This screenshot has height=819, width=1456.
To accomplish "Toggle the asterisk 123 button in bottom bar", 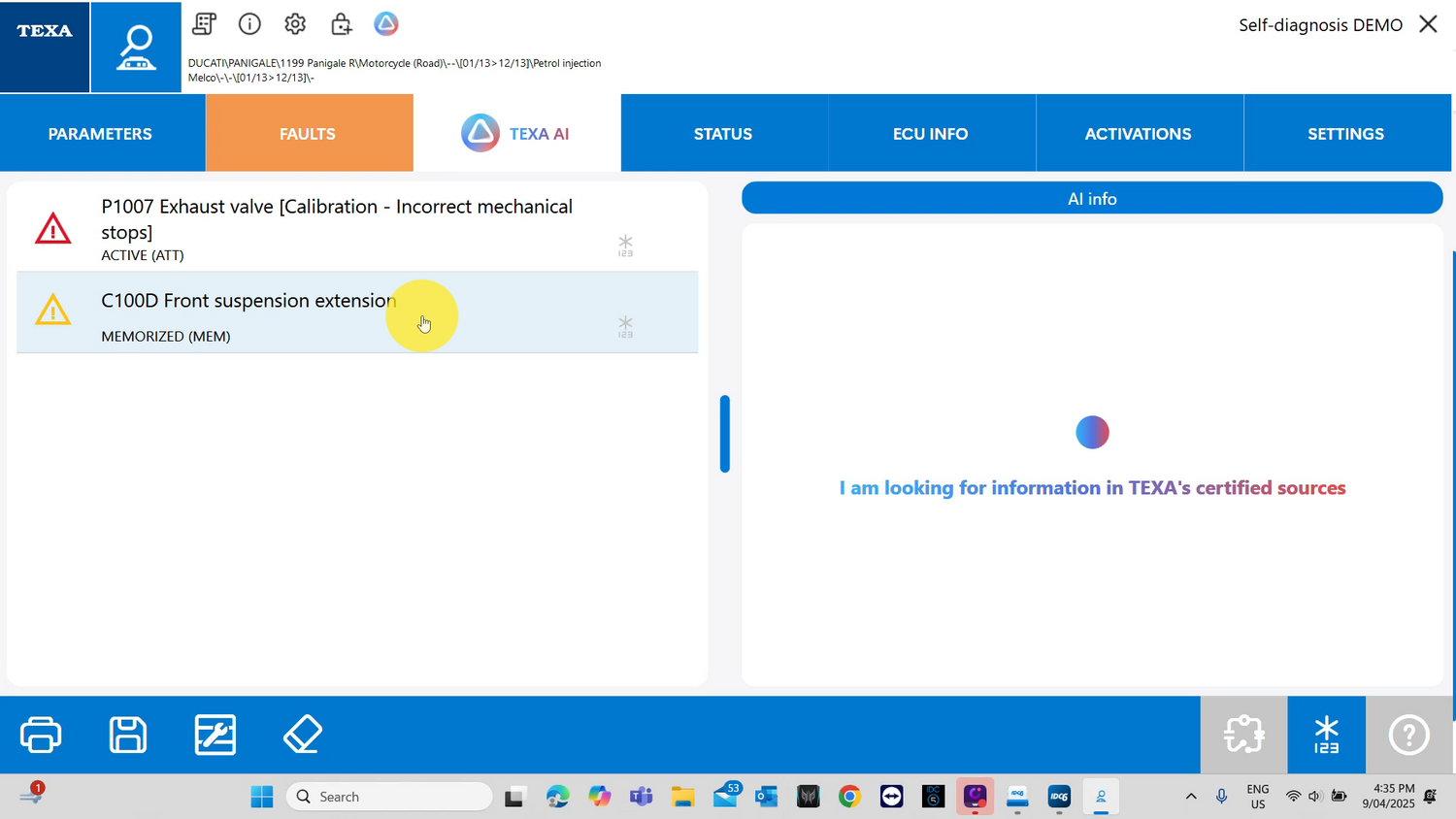I will pyautogui.click(x=1326, y=735).
